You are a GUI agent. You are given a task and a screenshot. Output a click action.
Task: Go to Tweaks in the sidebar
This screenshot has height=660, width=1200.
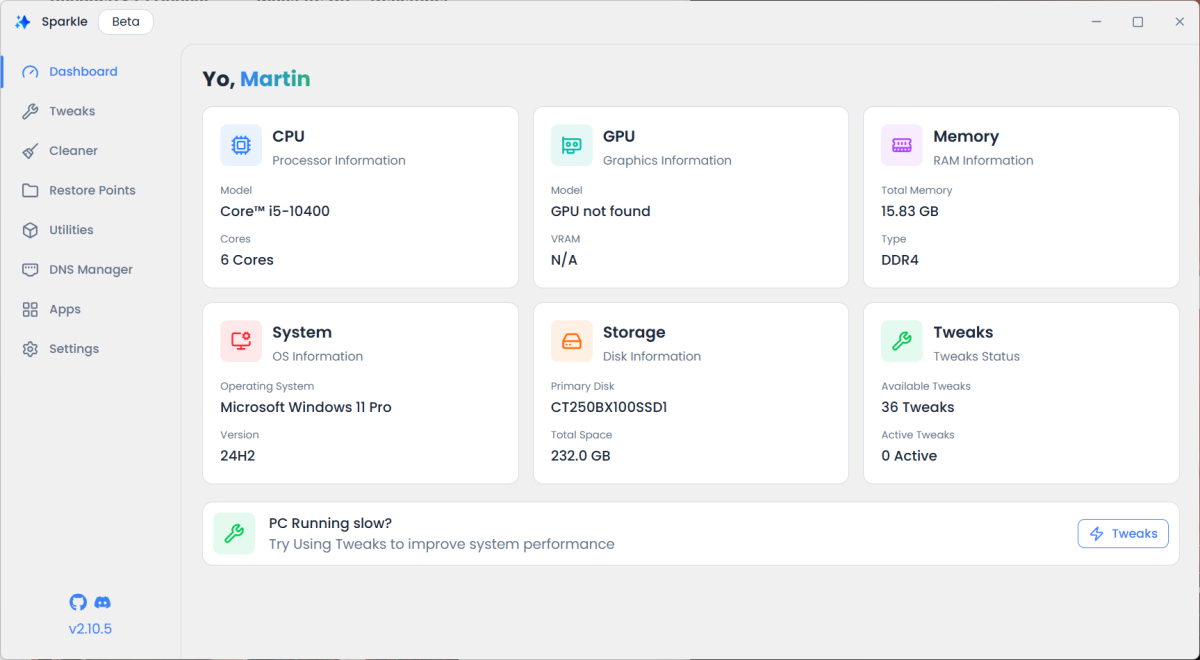click(x=72, y=111)
